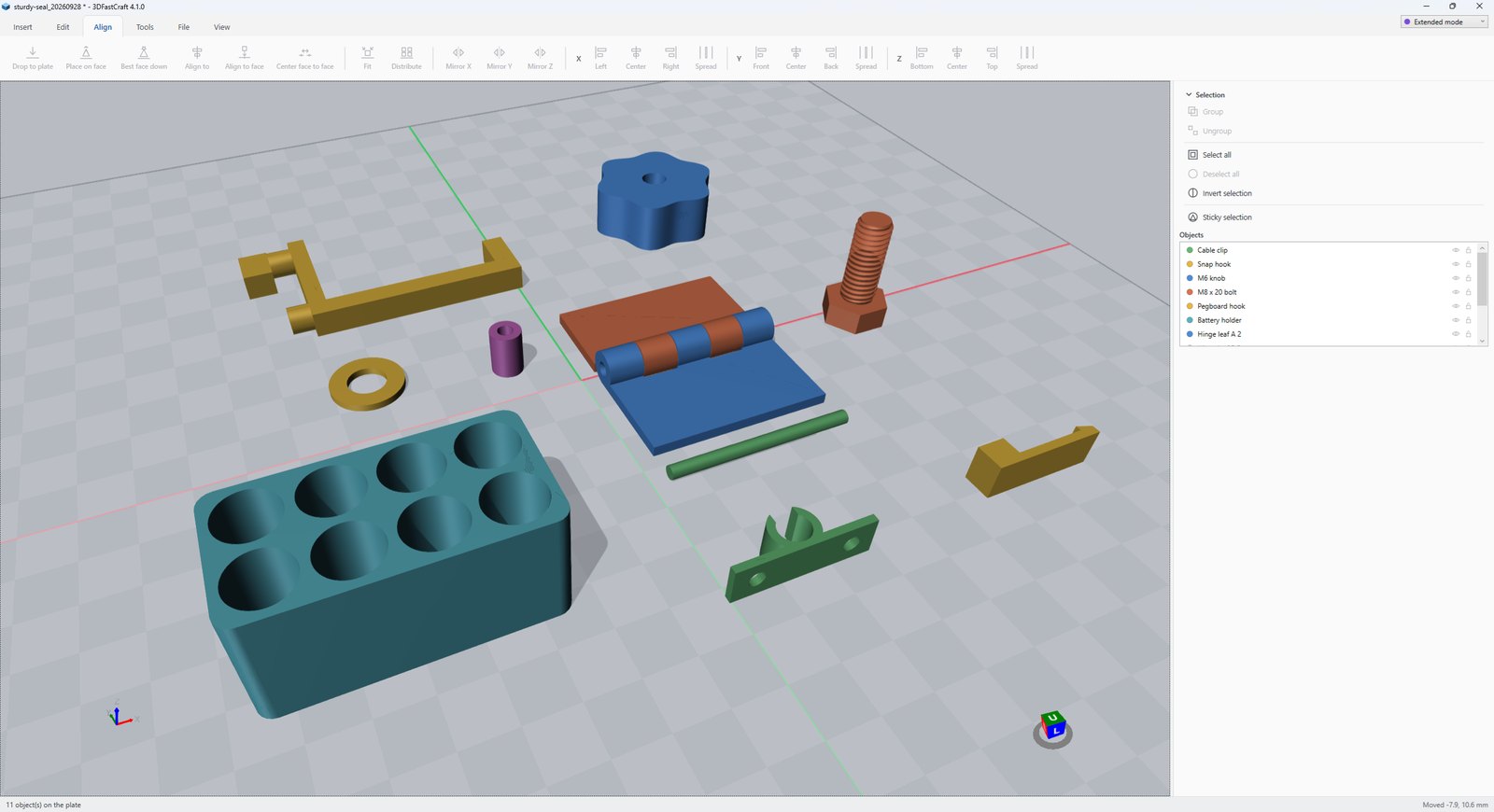Spread objects along the X axis
Viewport: 1494px width, 812px height.
pyautogui.click(x=706, y=58)
